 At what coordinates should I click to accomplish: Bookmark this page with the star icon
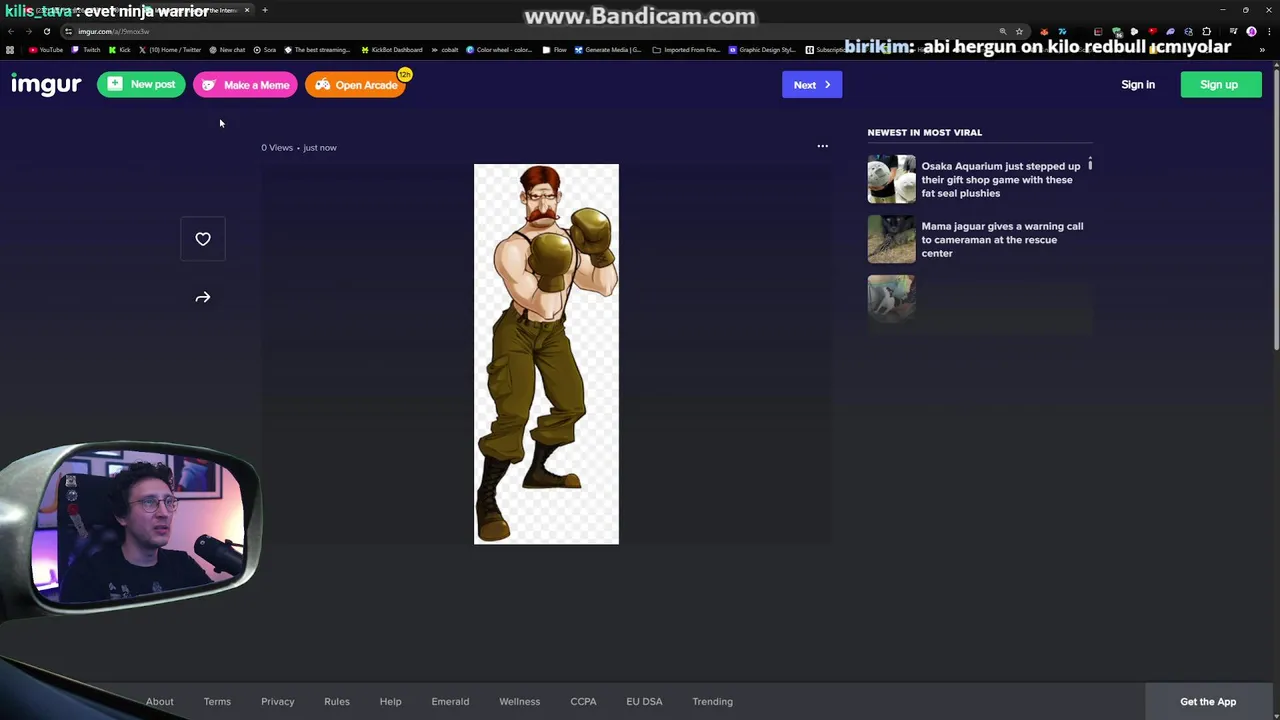1019,31
